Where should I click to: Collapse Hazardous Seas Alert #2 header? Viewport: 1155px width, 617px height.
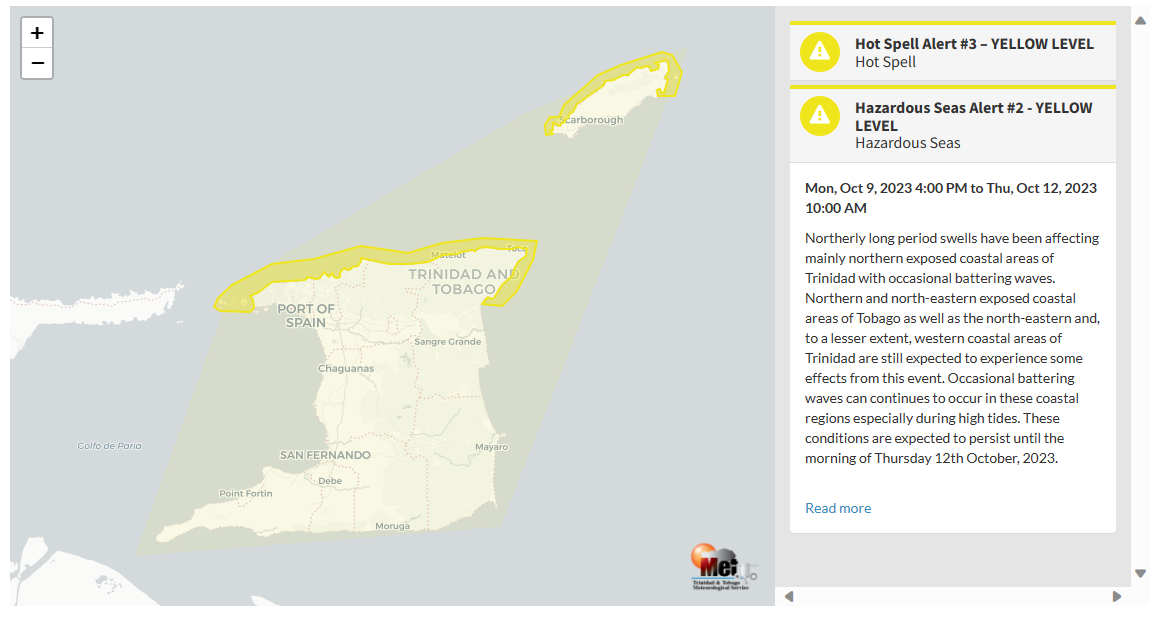(952, 125)
